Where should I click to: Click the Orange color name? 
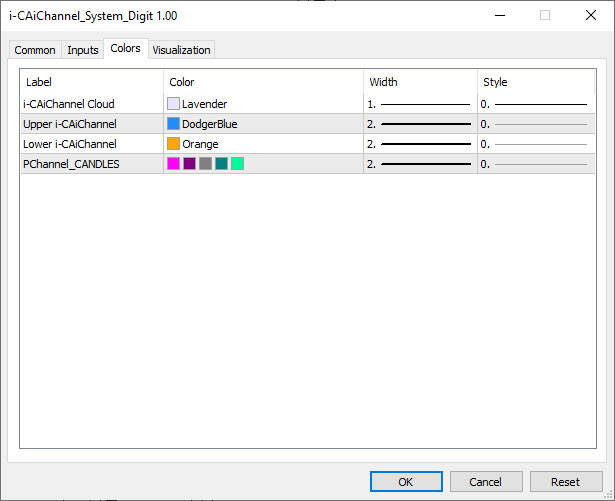point(200,144)
